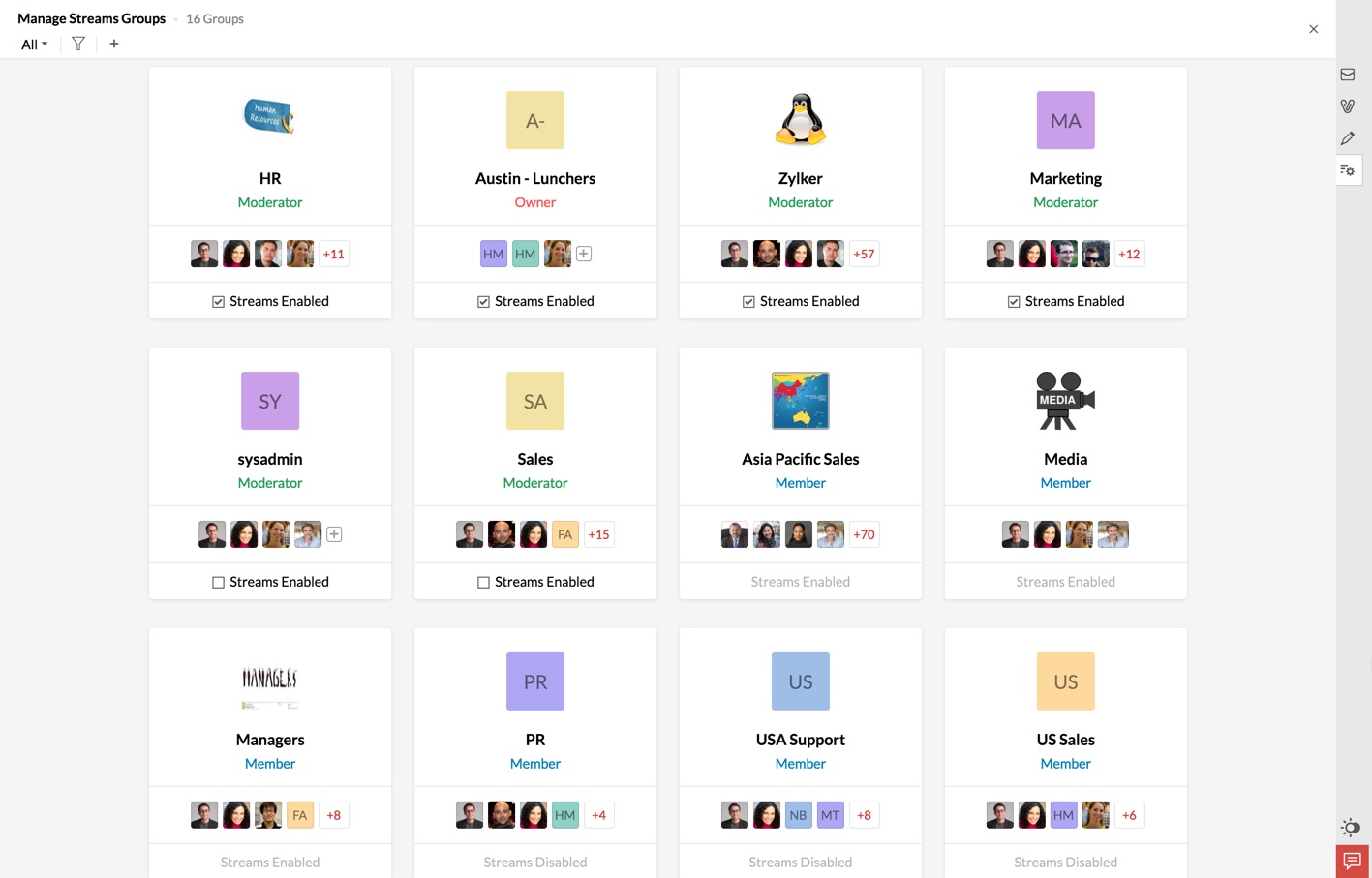Enable streams for sysadmin group
The width and height of the screenshot is (1372, 878).
(219, 583)
